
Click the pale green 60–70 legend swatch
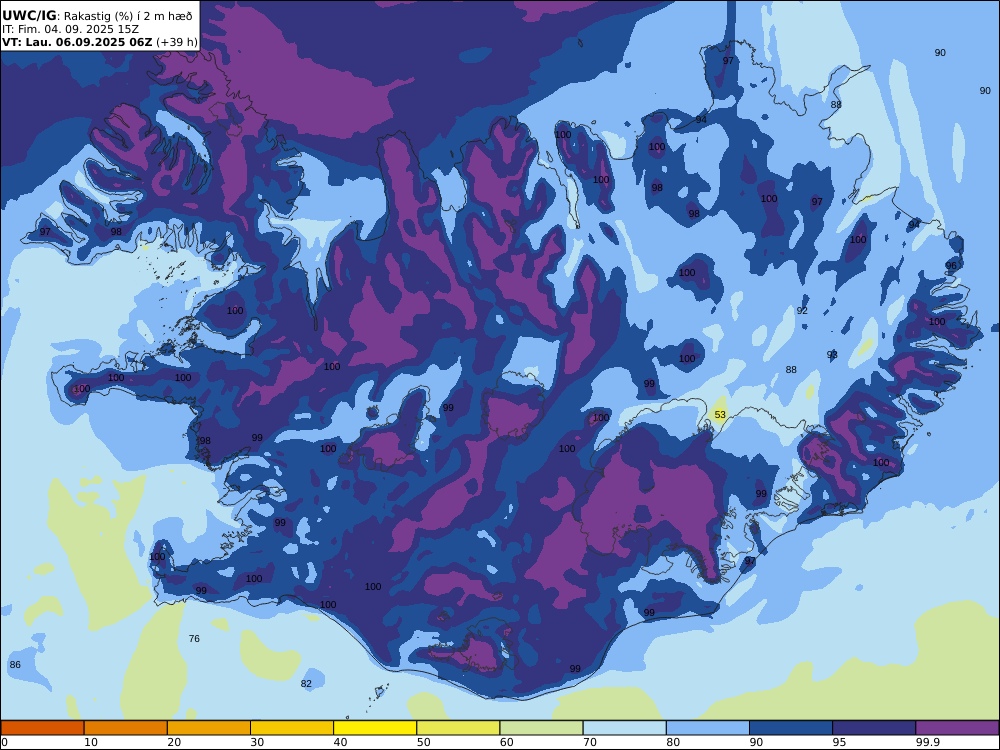(541, 728)
